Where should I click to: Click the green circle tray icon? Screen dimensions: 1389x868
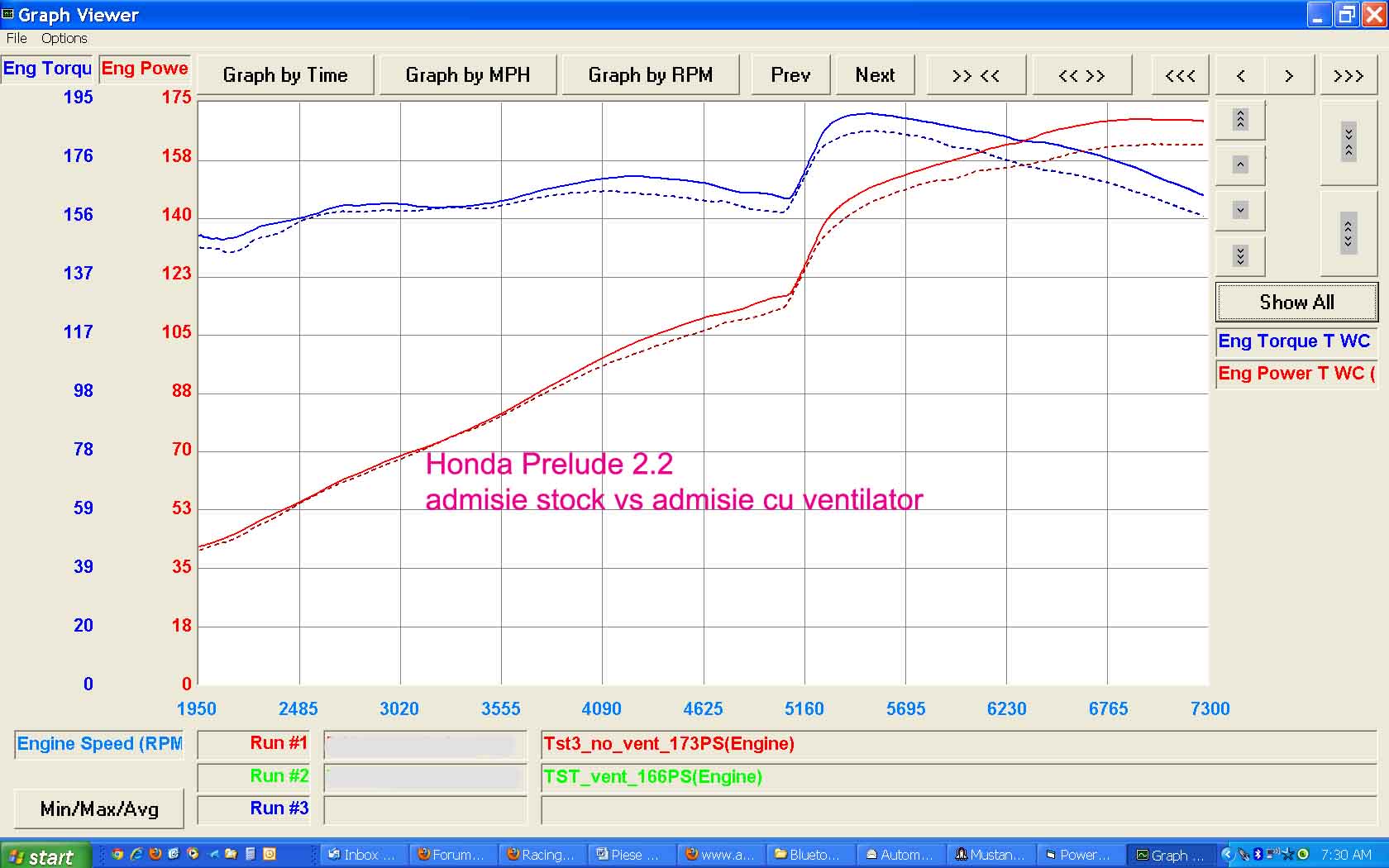point(1303,855)
